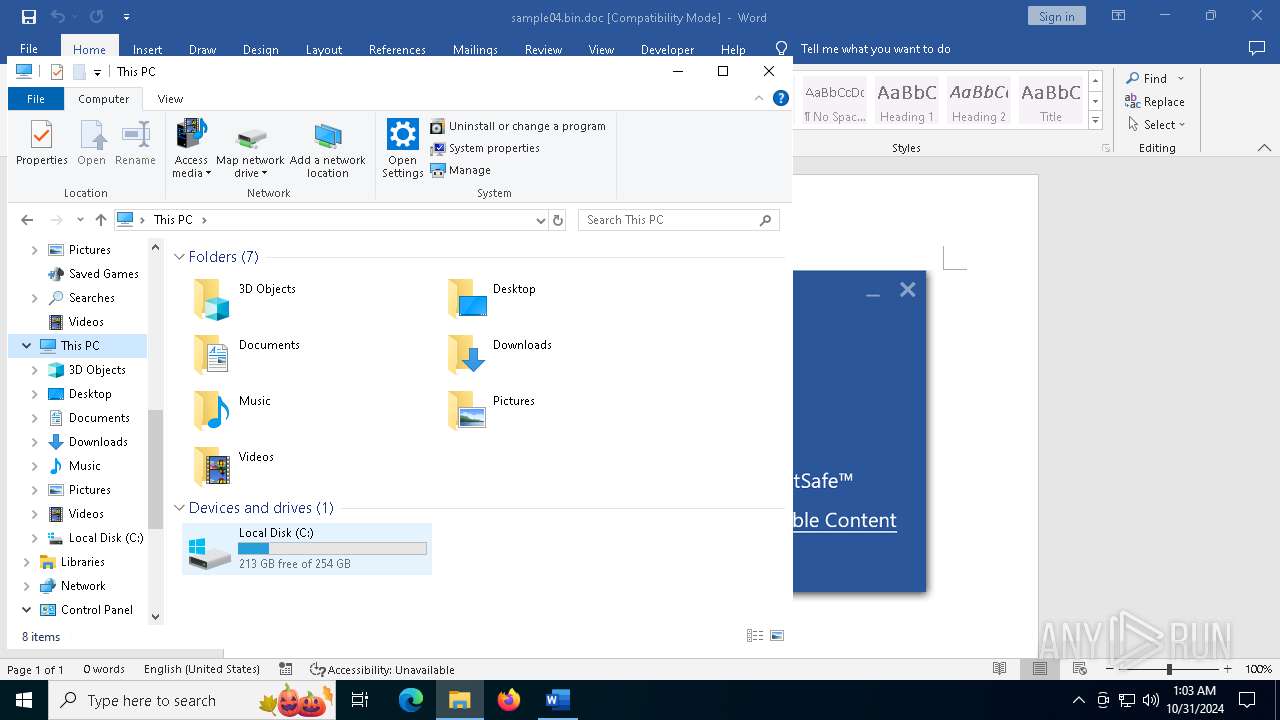Viewport: 1280px width, 720px height.
Task: Open Task View on the taskbar
Action: click(360, 700)
